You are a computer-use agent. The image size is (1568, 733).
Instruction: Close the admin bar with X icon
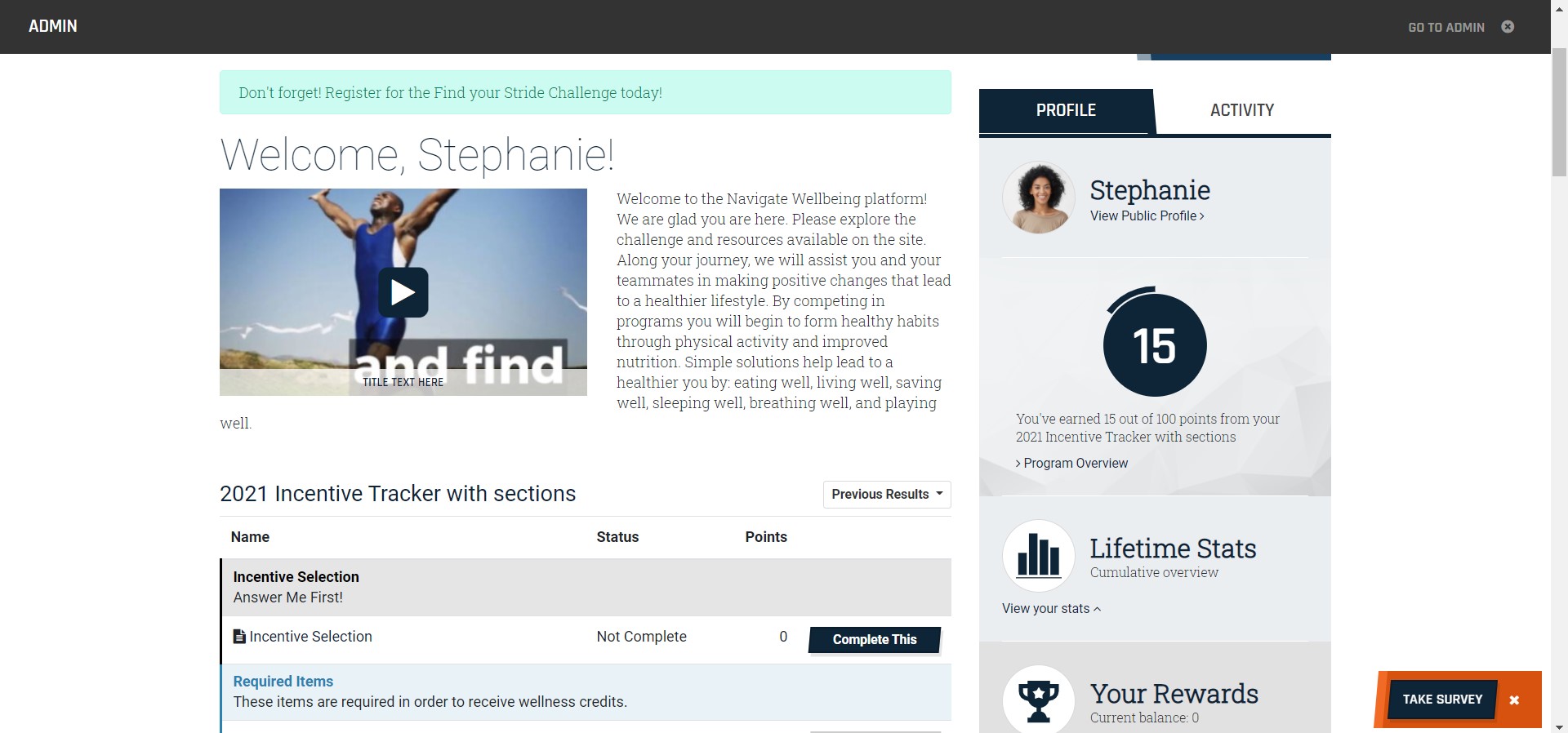point(1508,27)
